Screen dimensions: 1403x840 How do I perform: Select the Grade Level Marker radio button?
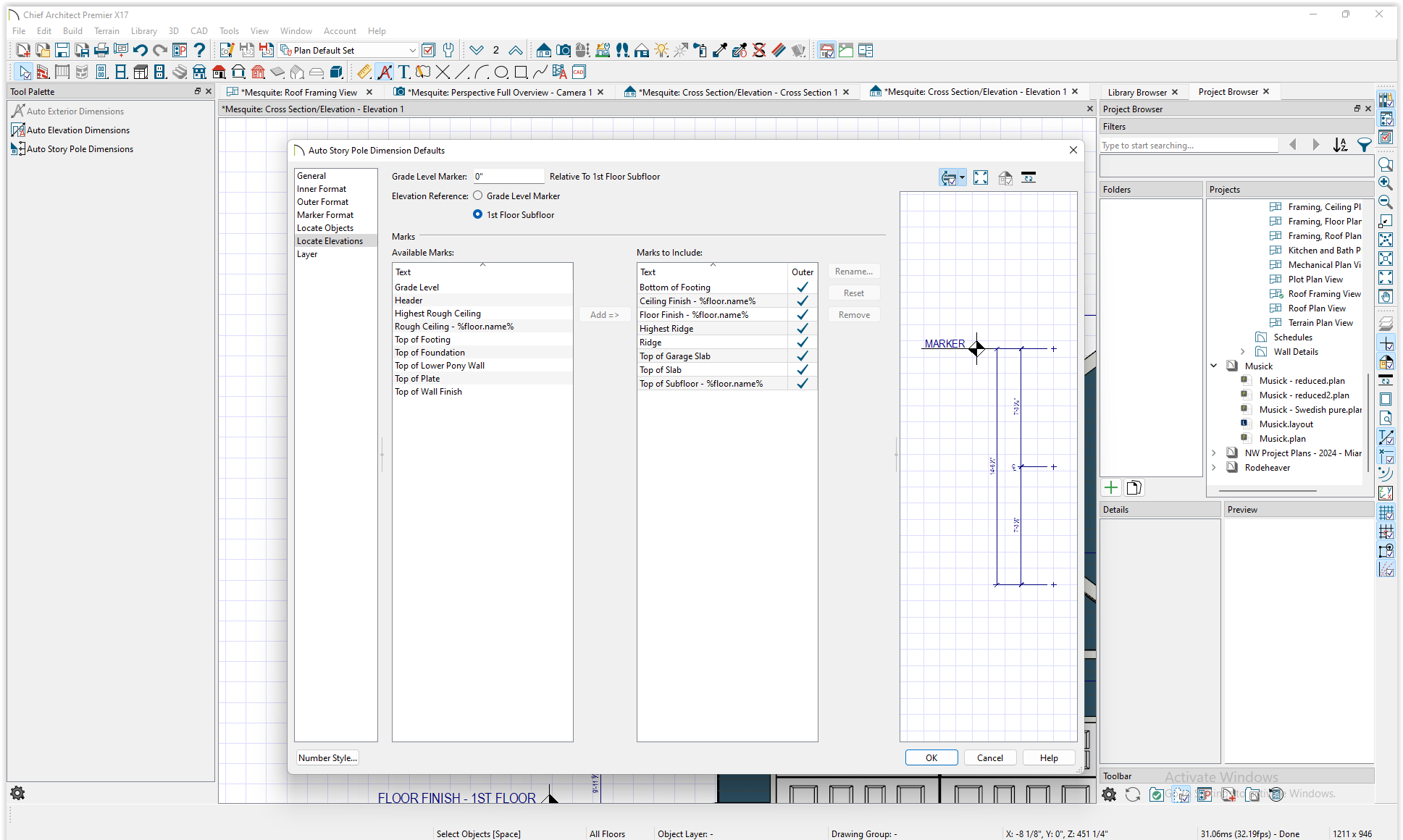(478, 196)
